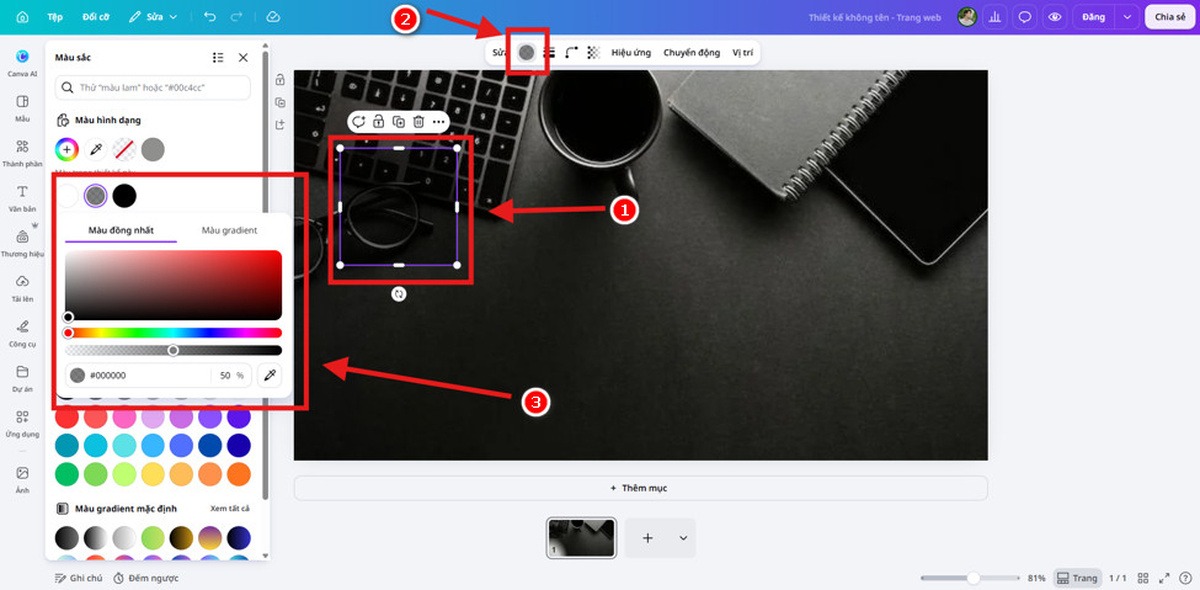The height and width of the screenshot is (590, 1200).
Task: Open the Văn bản text panel
Action: [22, 197]
